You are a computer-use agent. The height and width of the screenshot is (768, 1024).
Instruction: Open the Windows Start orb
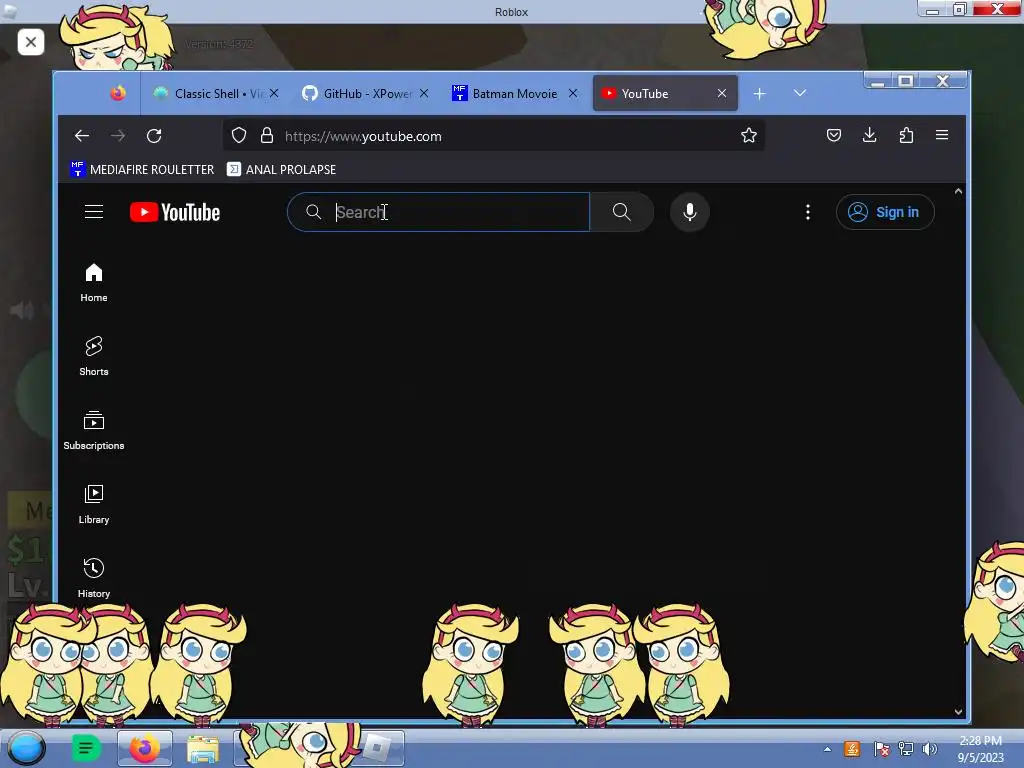[x=26, y=748]
